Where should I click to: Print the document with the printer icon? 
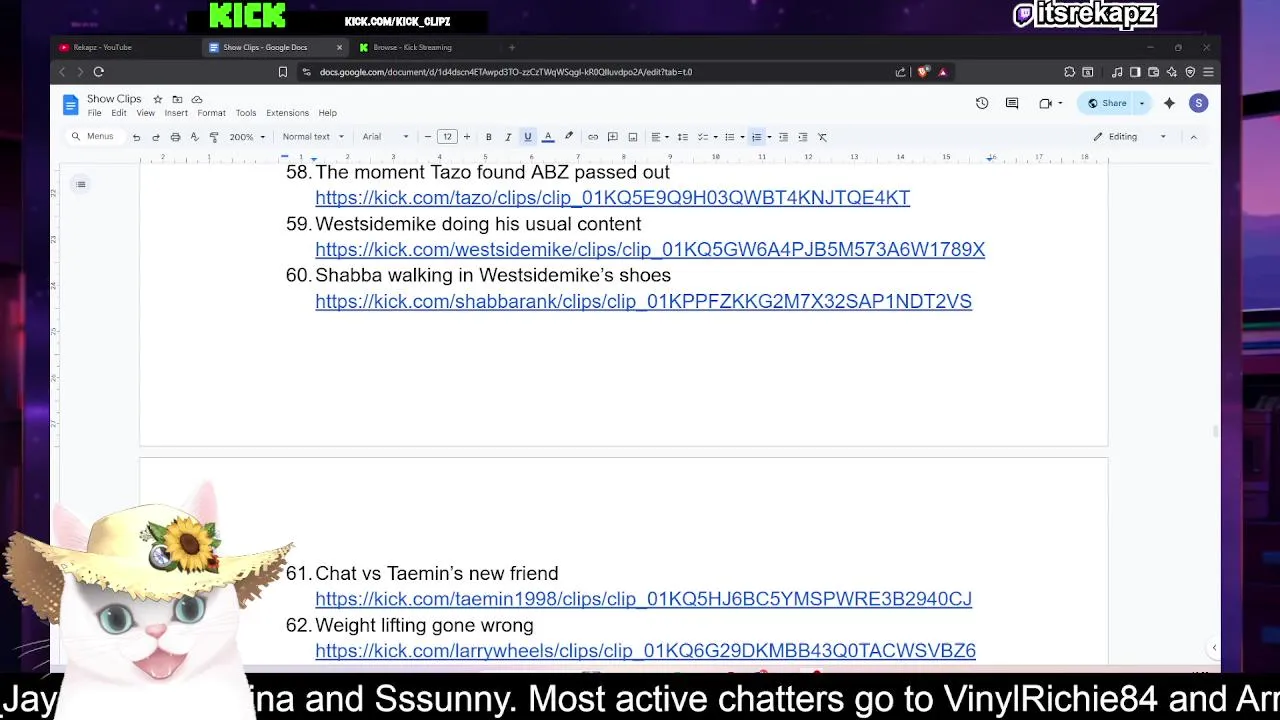tap(175, 137)
